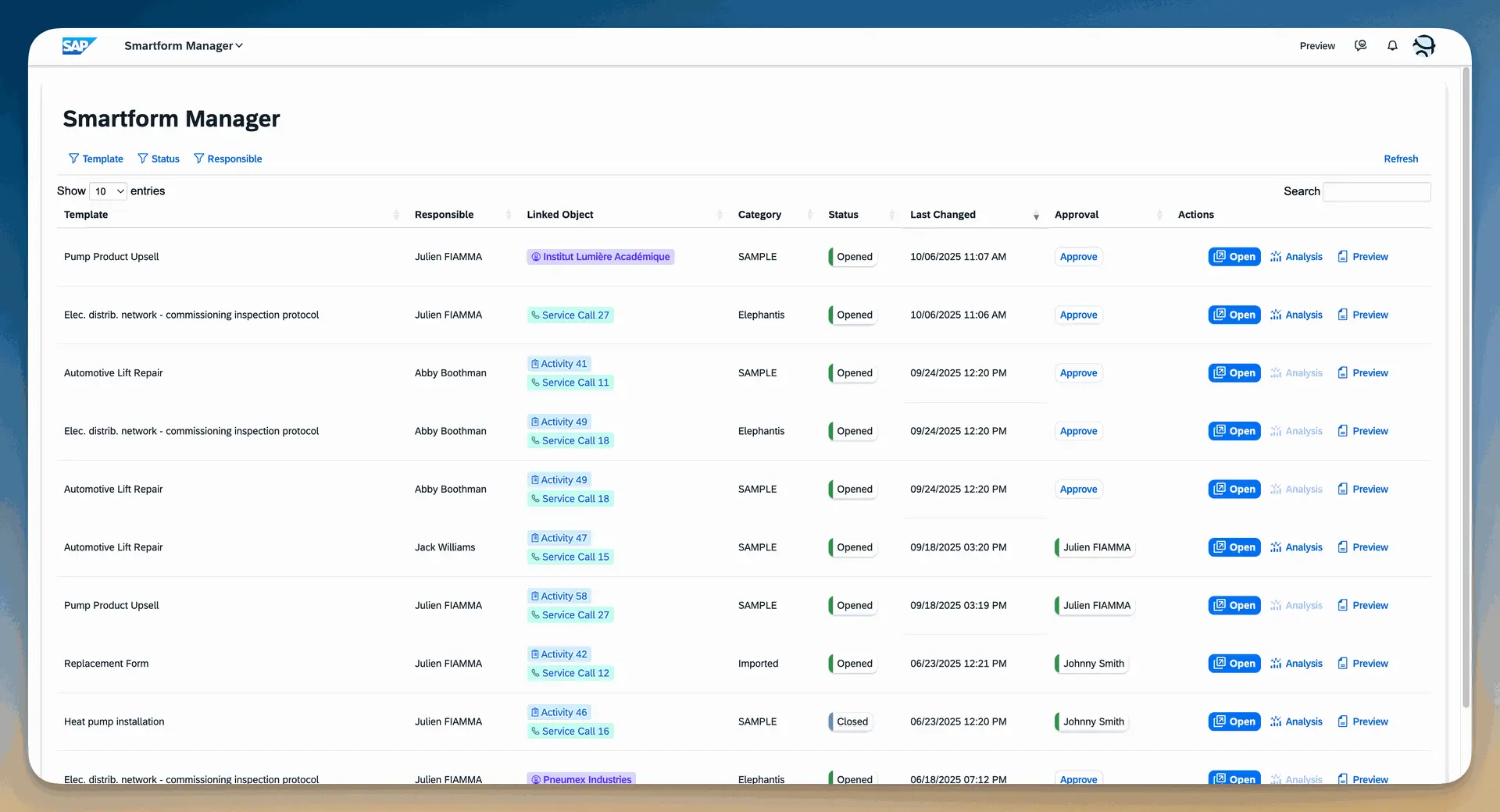1500x812 pixels.
Task: Open the Service Call 15 tag
Action: click(570, 557)
